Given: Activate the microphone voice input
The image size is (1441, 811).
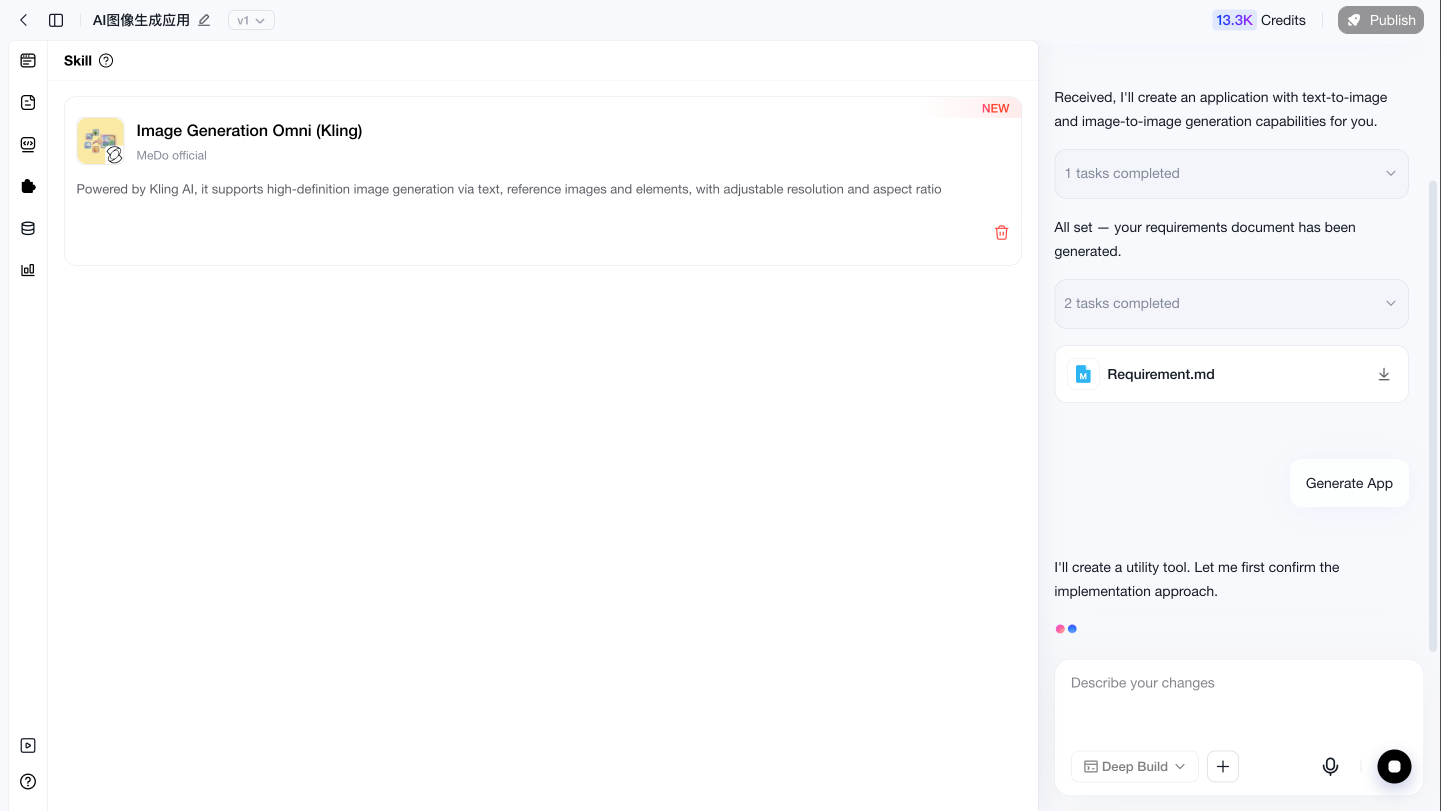Looking at the screenshot, I should tap(1330, 766).
